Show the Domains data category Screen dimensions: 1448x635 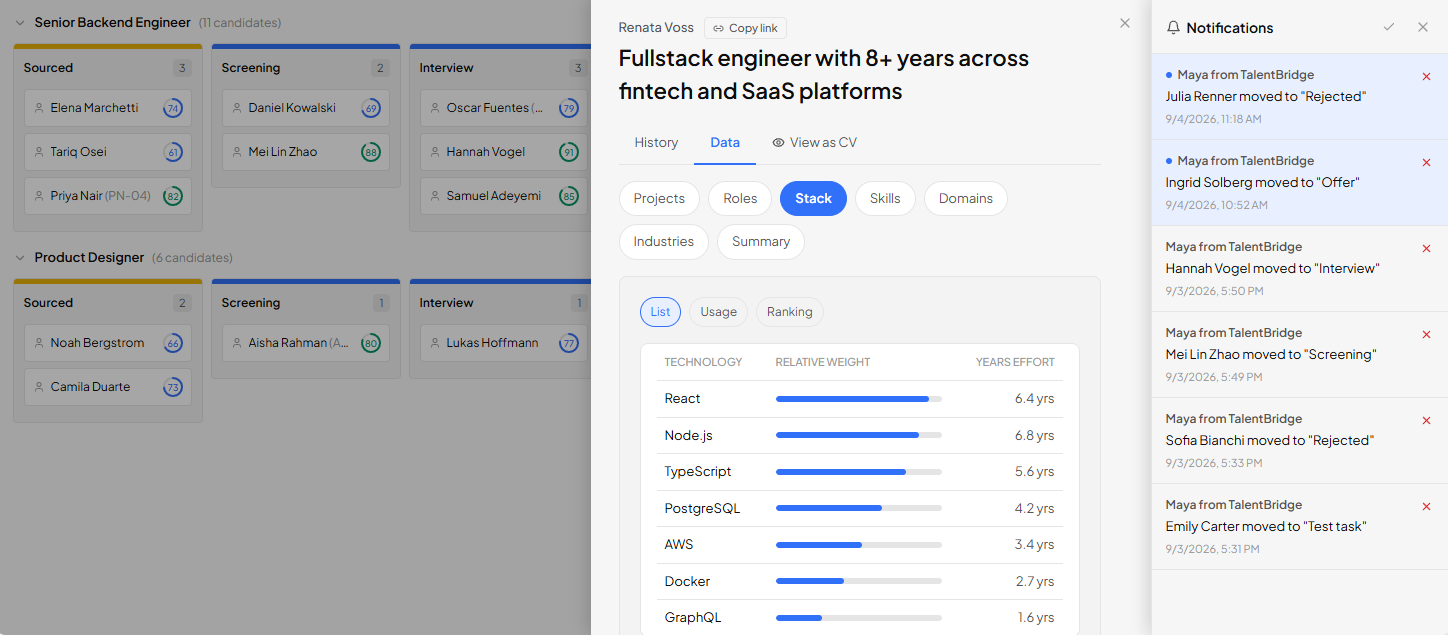click(x=966, y=198)
